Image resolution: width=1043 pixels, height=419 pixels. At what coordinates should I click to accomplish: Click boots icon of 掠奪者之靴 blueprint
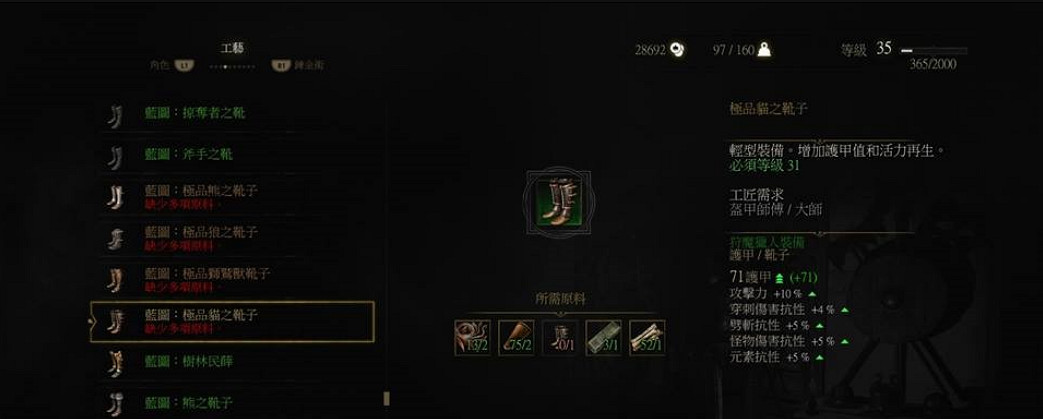point(116,115)
